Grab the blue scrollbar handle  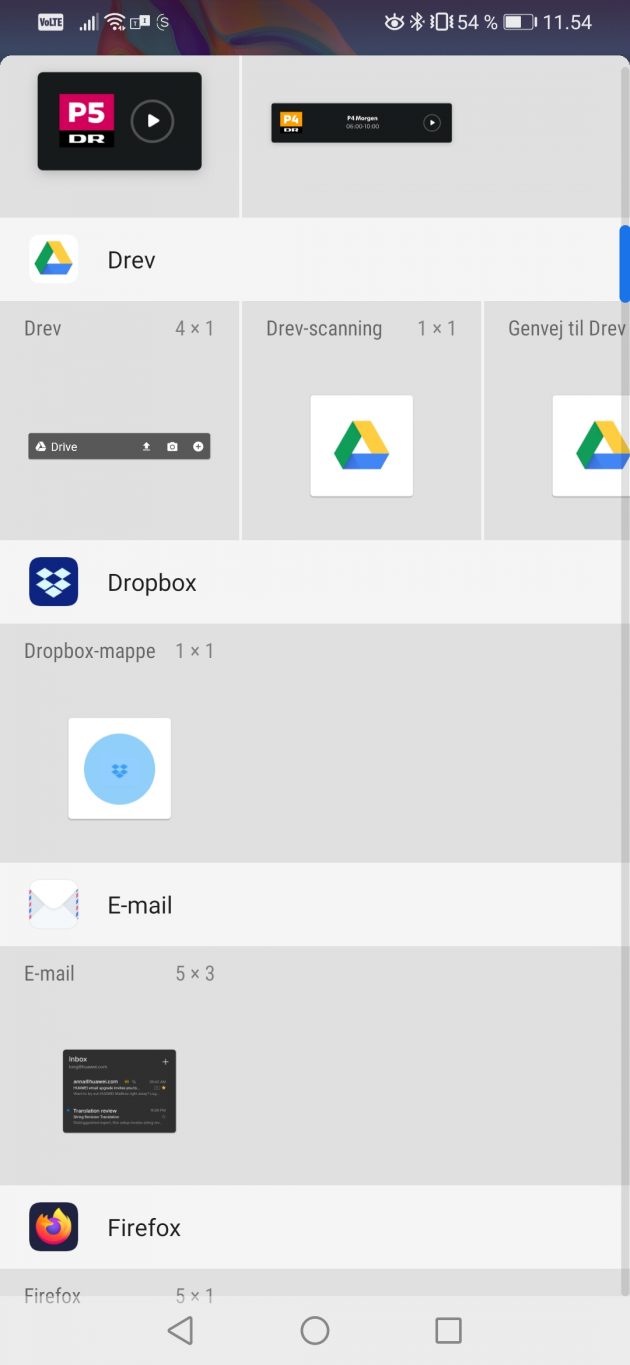(x=625, y=263)
